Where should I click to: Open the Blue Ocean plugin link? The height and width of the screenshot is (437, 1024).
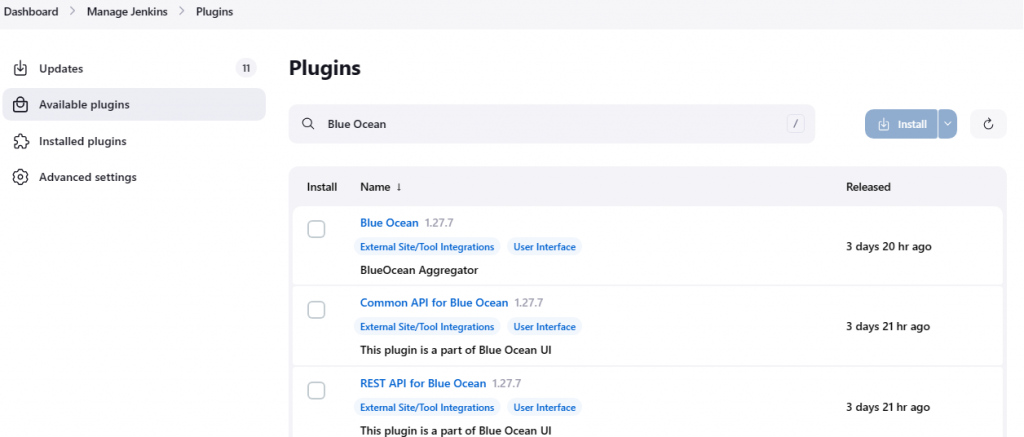pyautogui.click(x=389, y=222)
